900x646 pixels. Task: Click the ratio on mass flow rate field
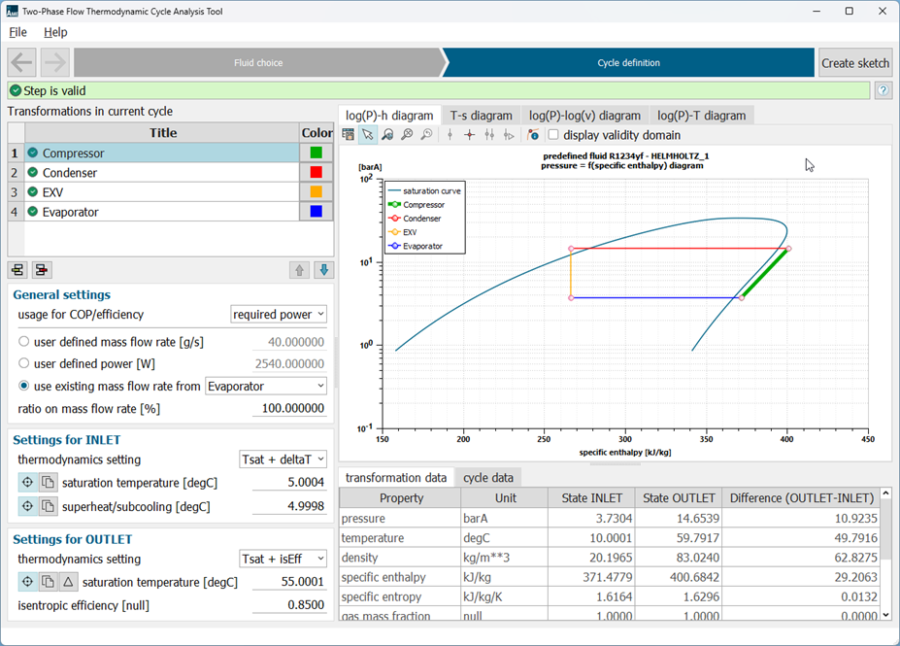(x=290, y=408)
